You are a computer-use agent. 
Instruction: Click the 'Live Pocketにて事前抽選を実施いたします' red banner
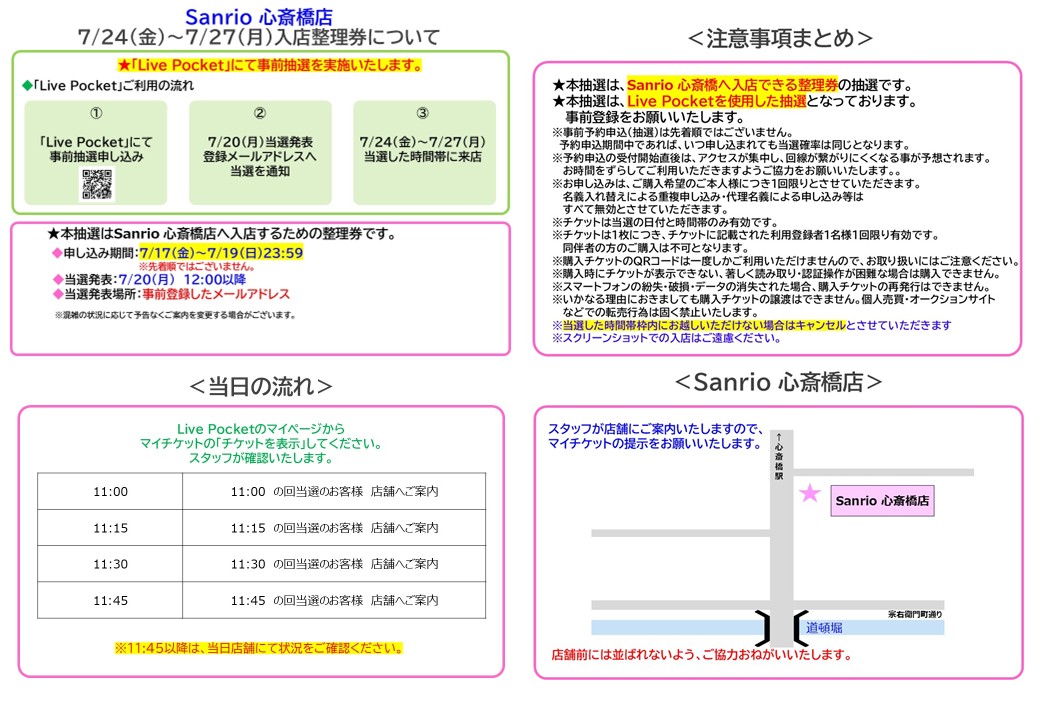tap(270, 65)
